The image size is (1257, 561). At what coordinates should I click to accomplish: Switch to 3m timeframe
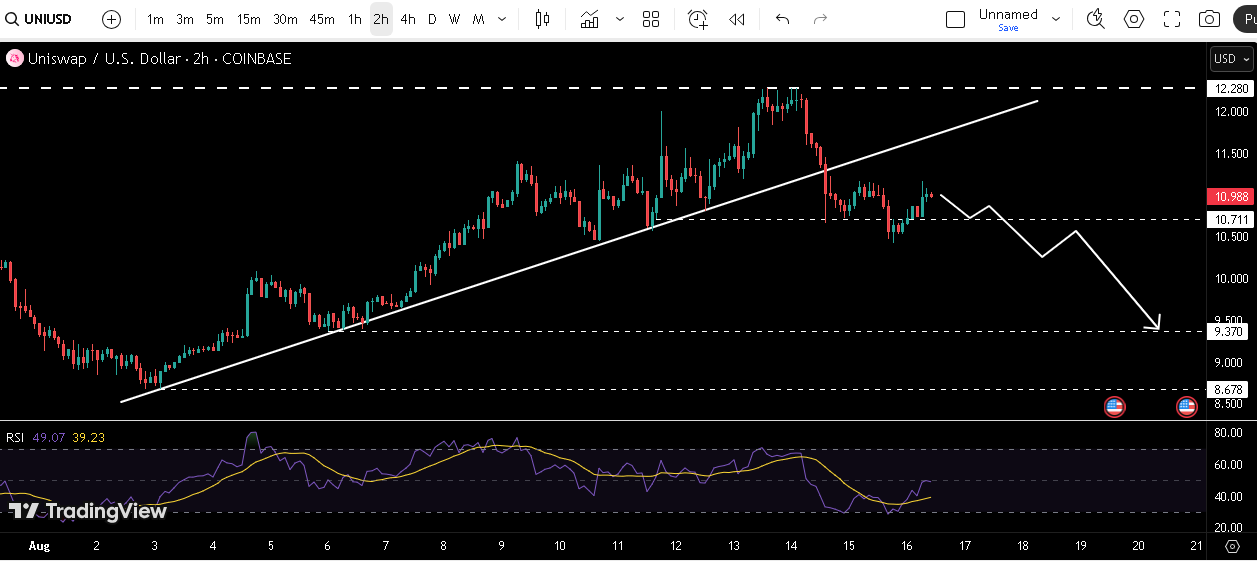185,19
